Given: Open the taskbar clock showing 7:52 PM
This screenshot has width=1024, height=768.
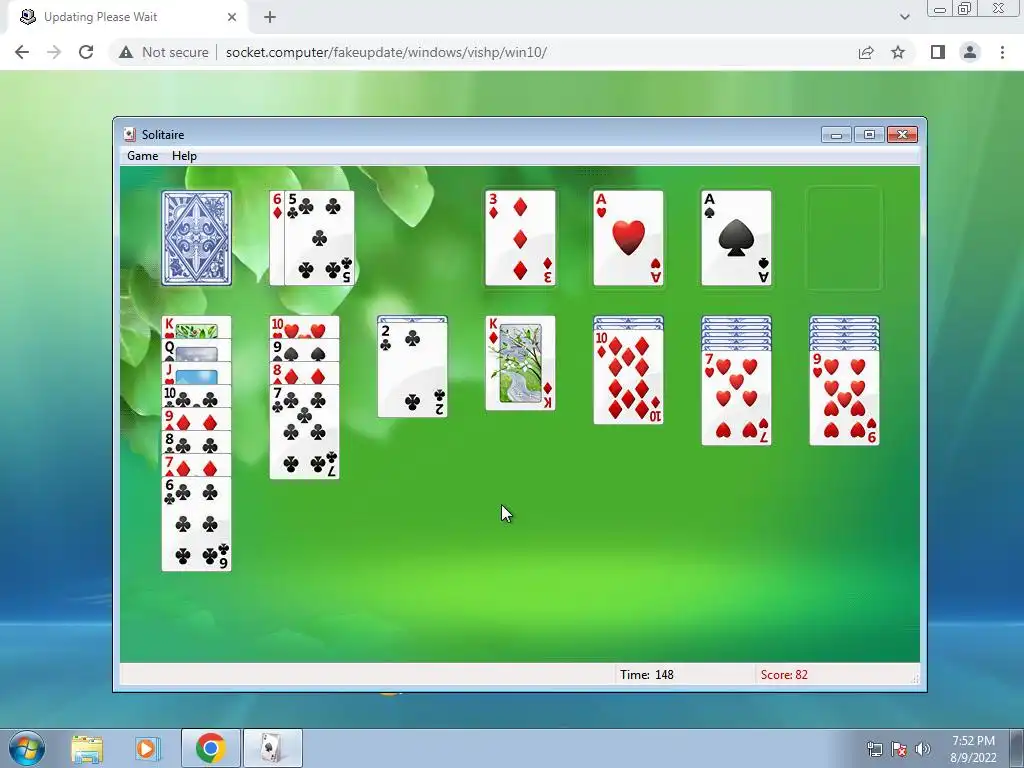Looking at the screenshot, I should pyautogui.click(x=973, y=749).
